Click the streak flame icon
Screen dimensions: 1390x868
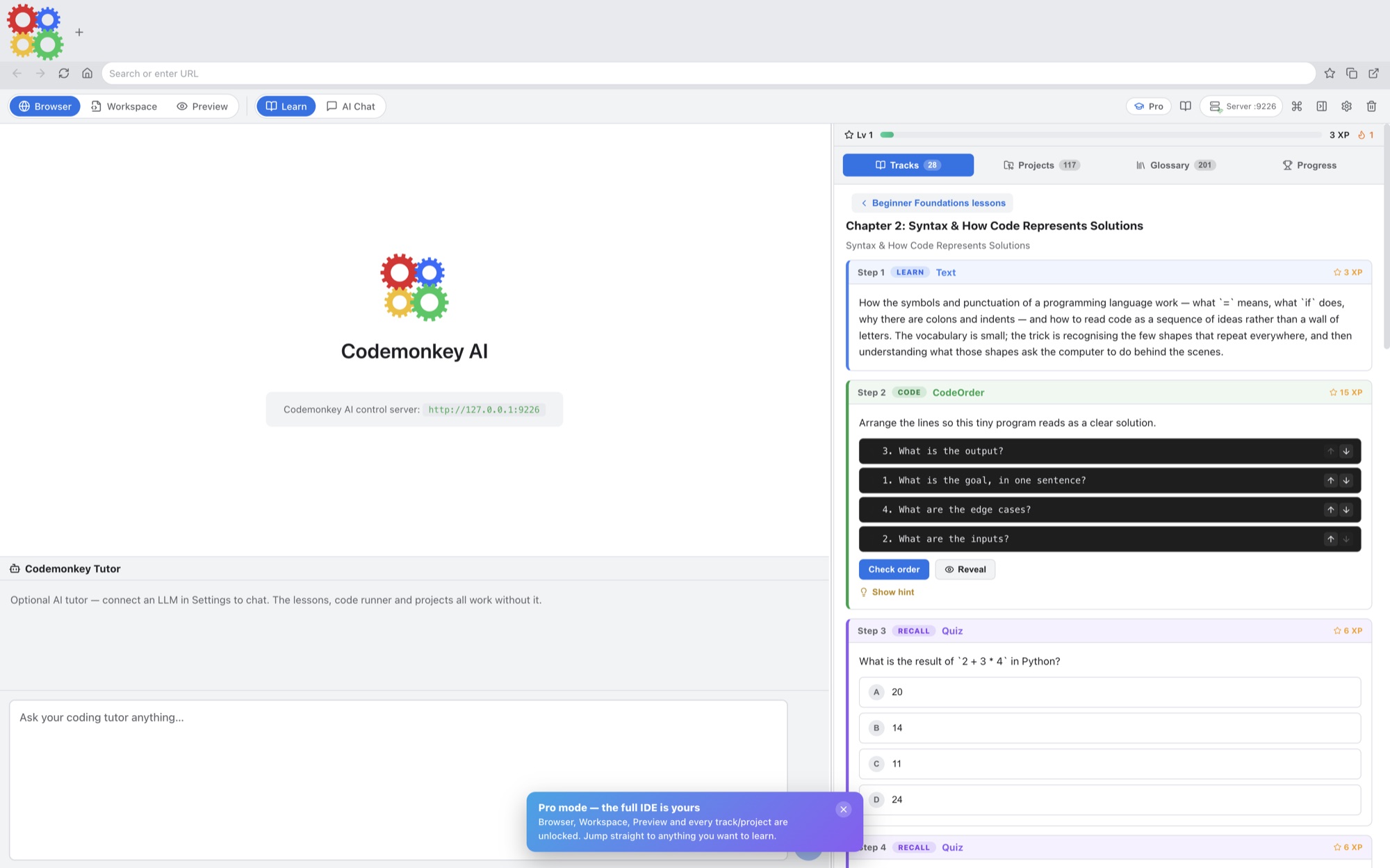(x=1362, y=135)
